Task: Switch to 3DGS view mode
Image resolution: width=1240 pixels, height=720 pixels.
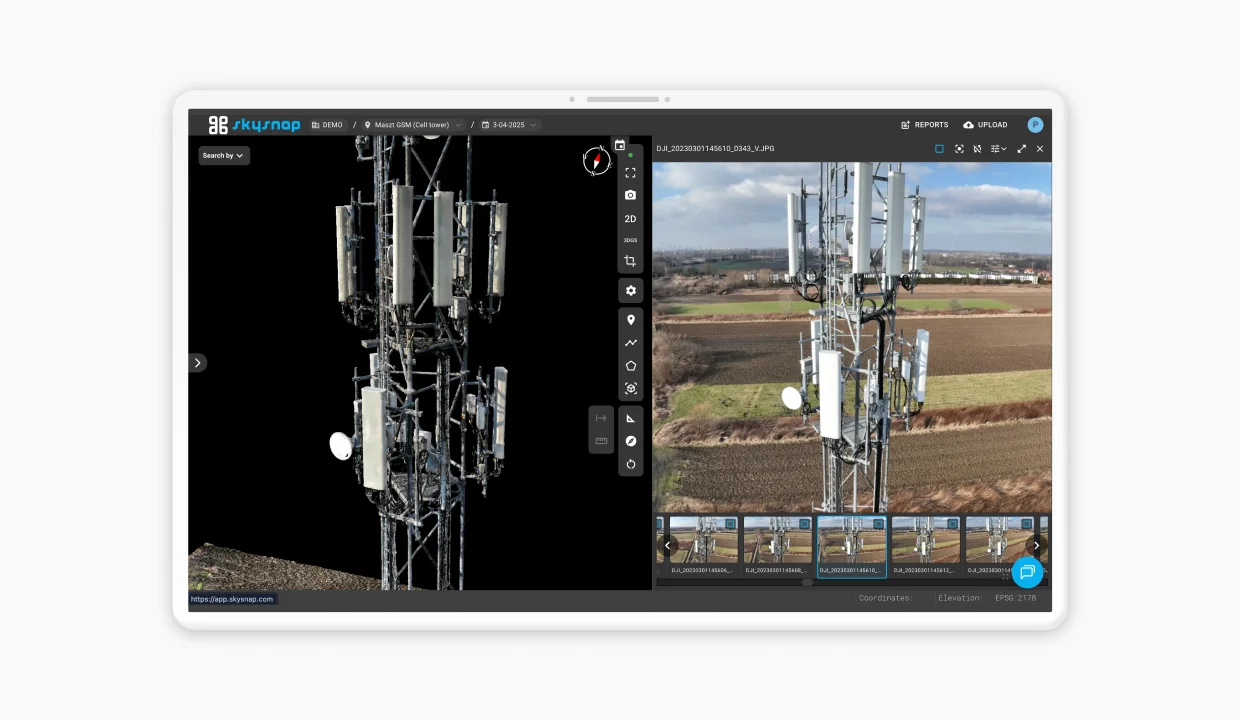Action: (630, 240)
